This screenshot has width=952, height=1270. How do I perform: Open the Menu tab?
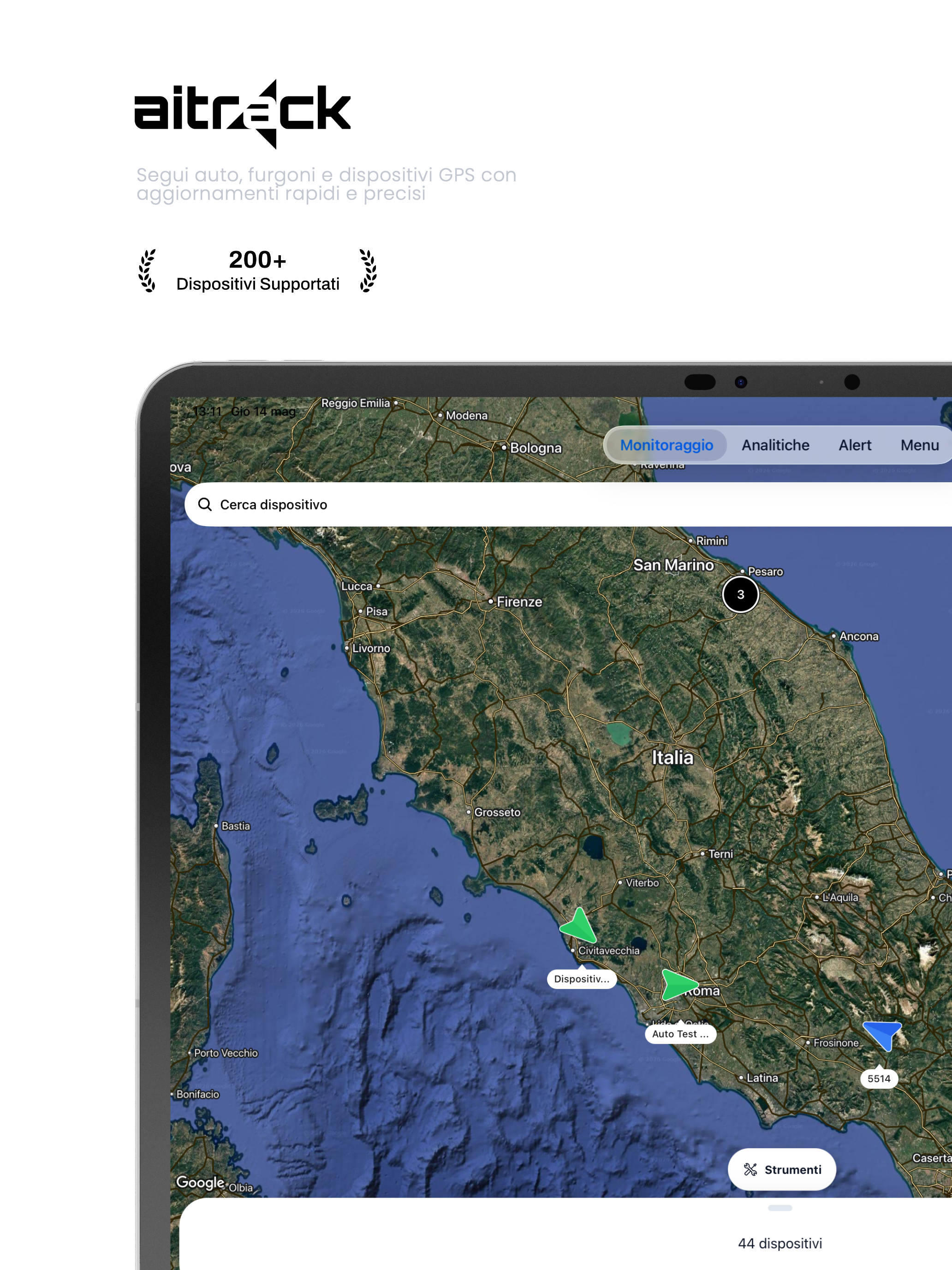tap(919, 445)
